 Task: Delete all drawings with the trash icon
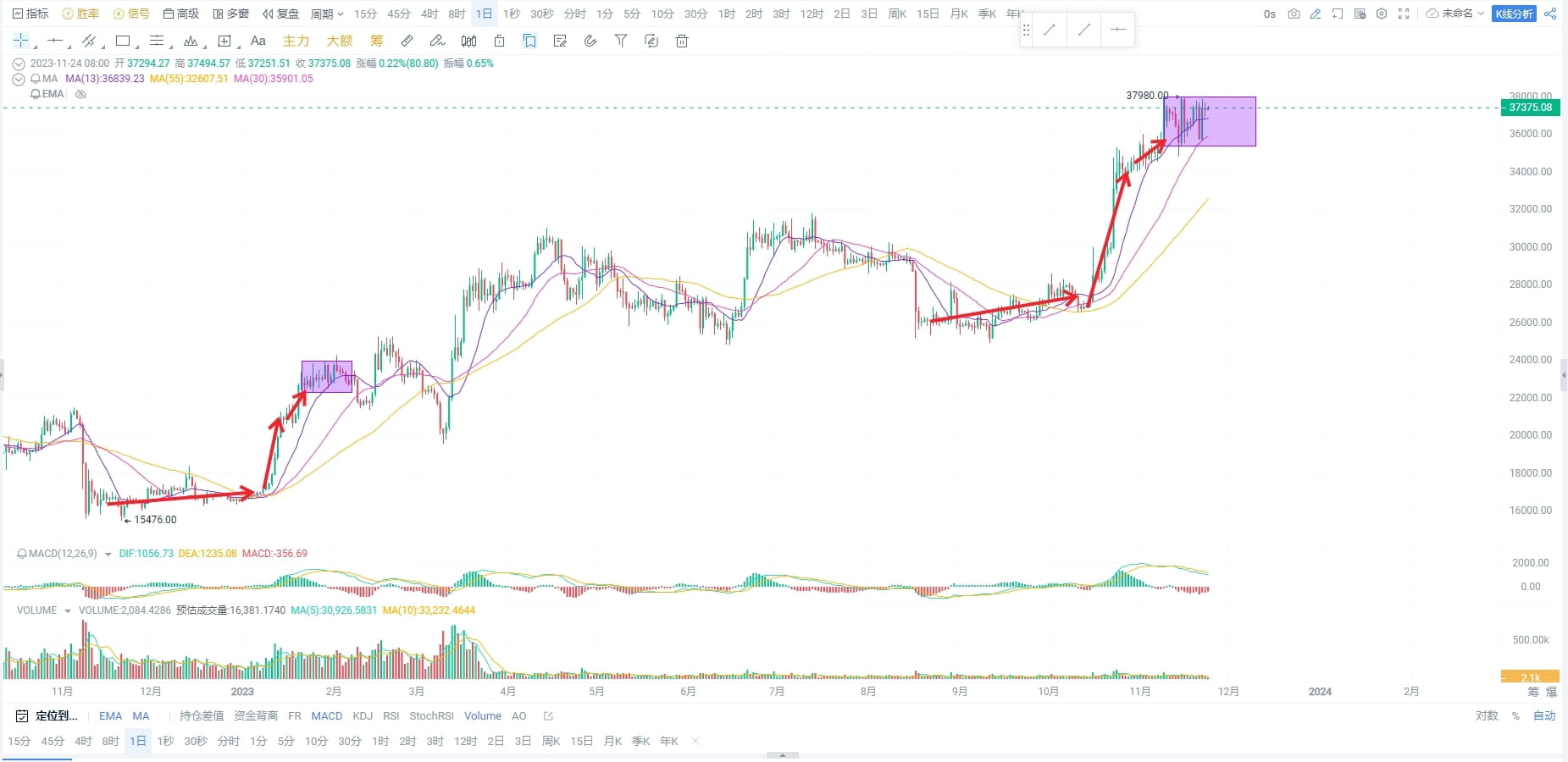681,41
